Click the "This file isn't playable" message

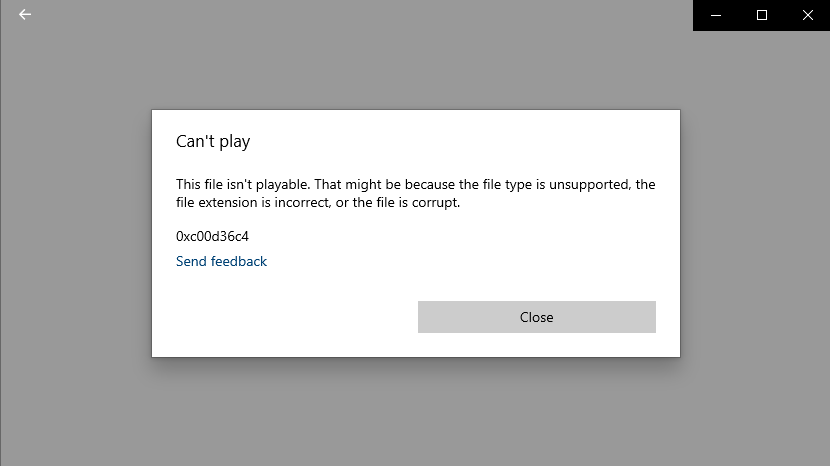(416, 193)
